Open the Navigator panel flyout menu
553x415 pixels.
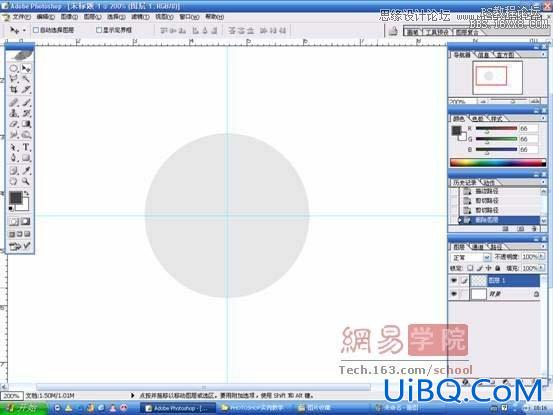[543, 55]
